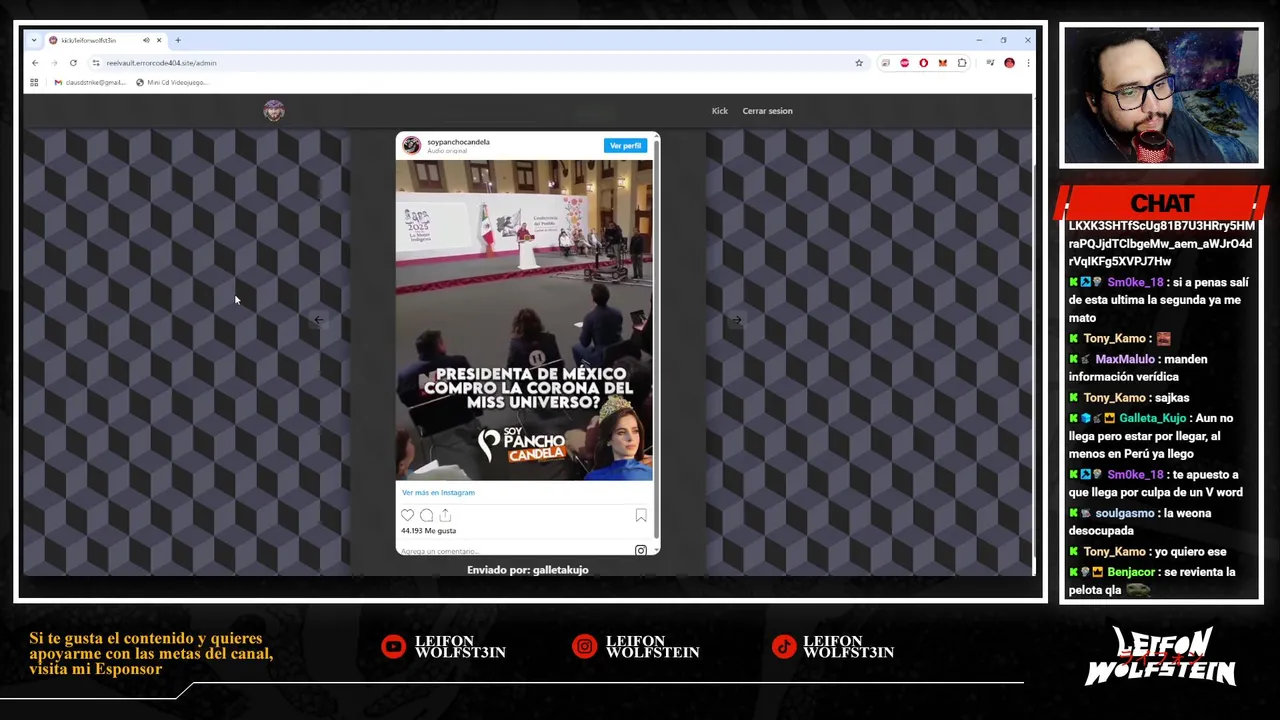This screenshot has height=720, width=1280.
Task: Click the 44.193 Me gusta count
Action: 428,531
